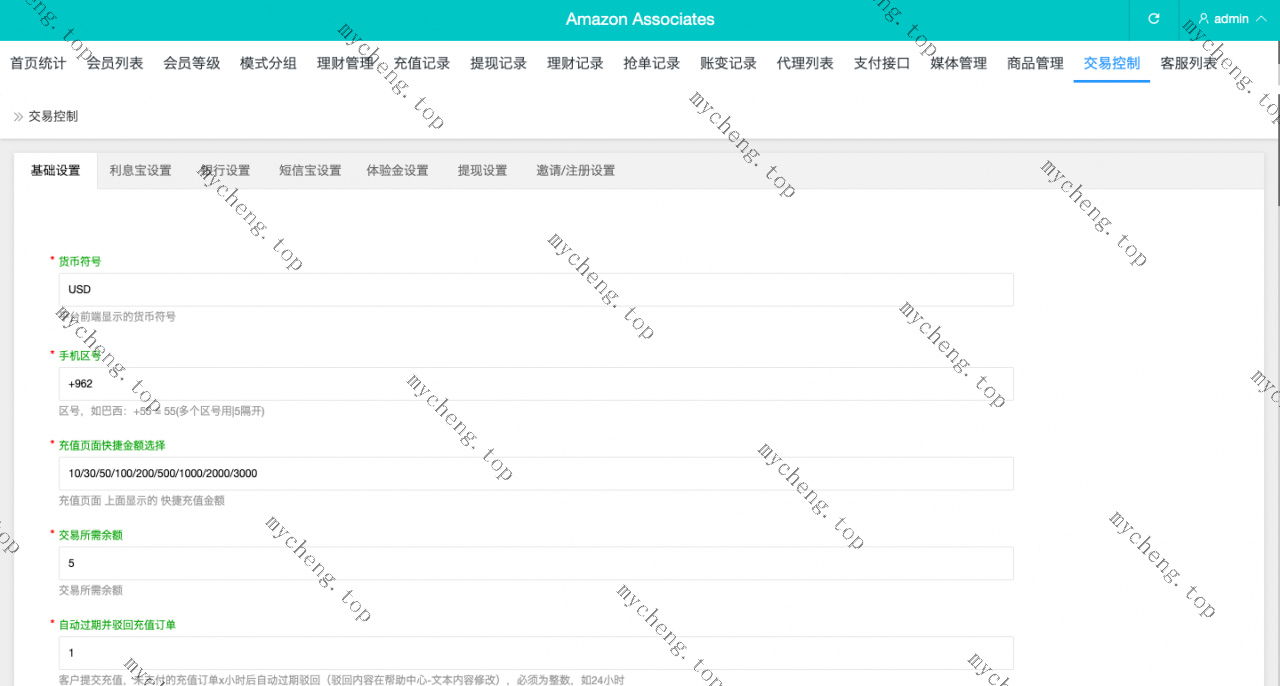This screenshot has height=686, width=1280.
Task: Switch to the 邀请/注册设置 tab
Action: coord(575,171)
